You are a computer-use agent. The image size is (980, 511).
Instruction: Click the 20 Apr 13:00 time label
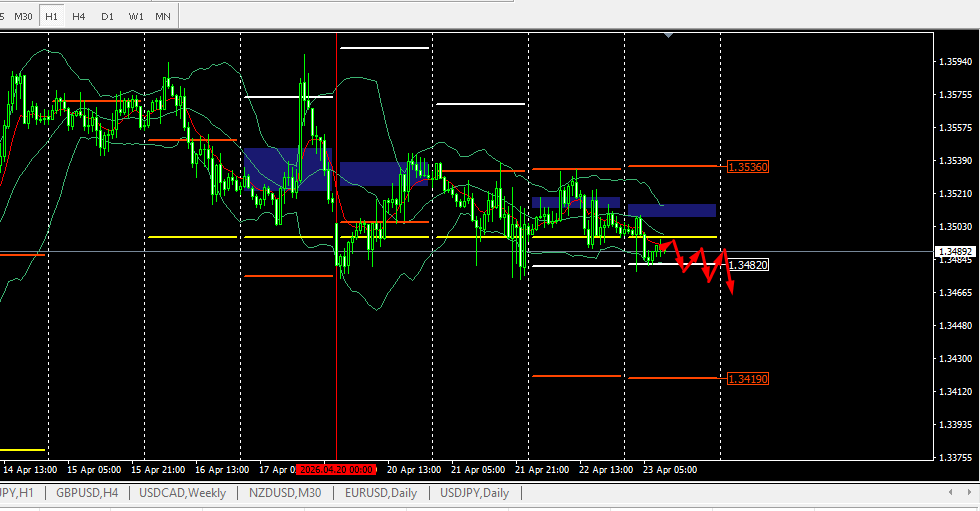(x=414, y=470)
